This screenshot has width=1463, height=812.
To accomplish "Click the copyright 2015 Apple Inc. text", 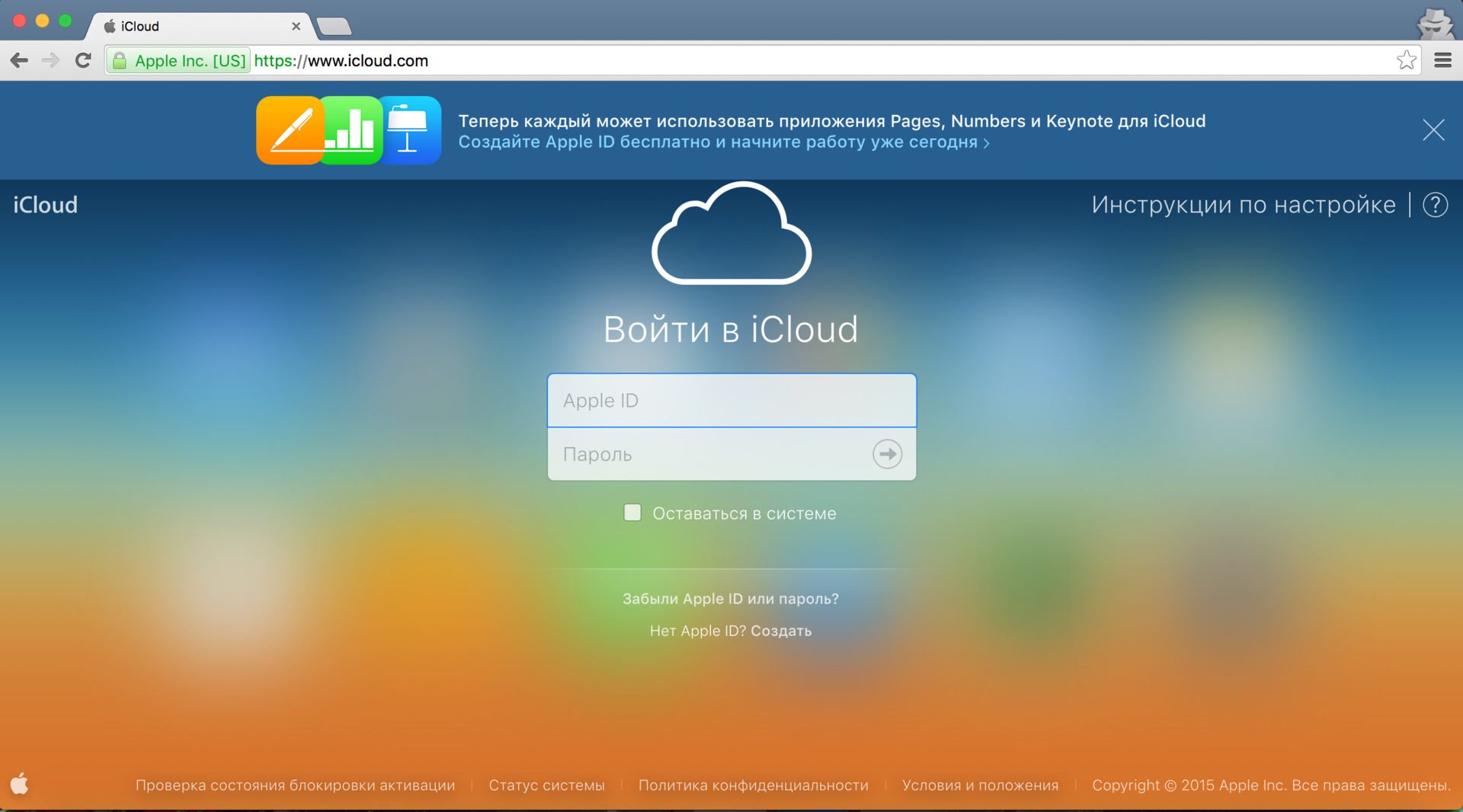I will (x=1271, y=785).
